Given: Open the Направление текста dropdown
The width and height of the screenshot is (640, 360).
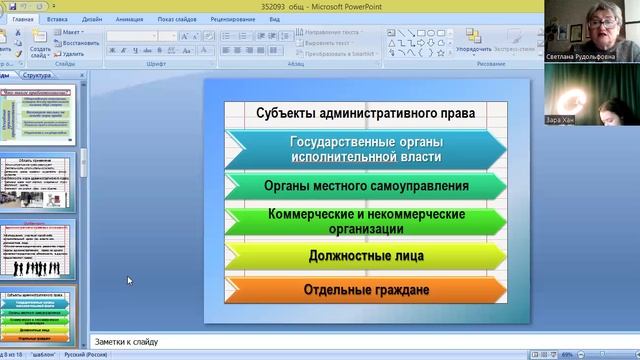Looking at the screenshot, I should (x=329, y=32).
